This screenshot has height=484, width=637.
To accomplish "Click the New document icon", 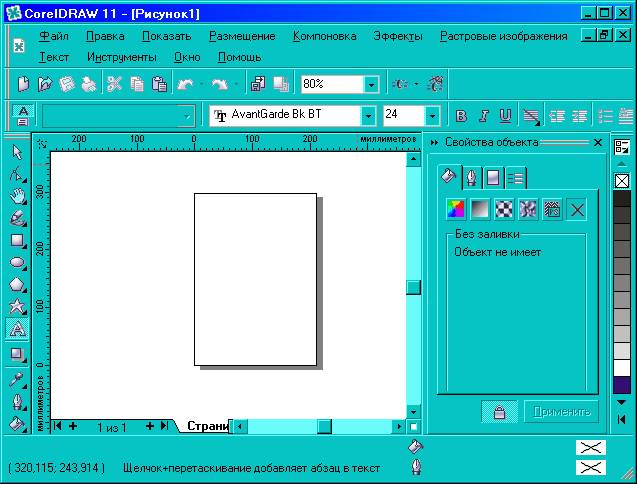I will point(24,84).
